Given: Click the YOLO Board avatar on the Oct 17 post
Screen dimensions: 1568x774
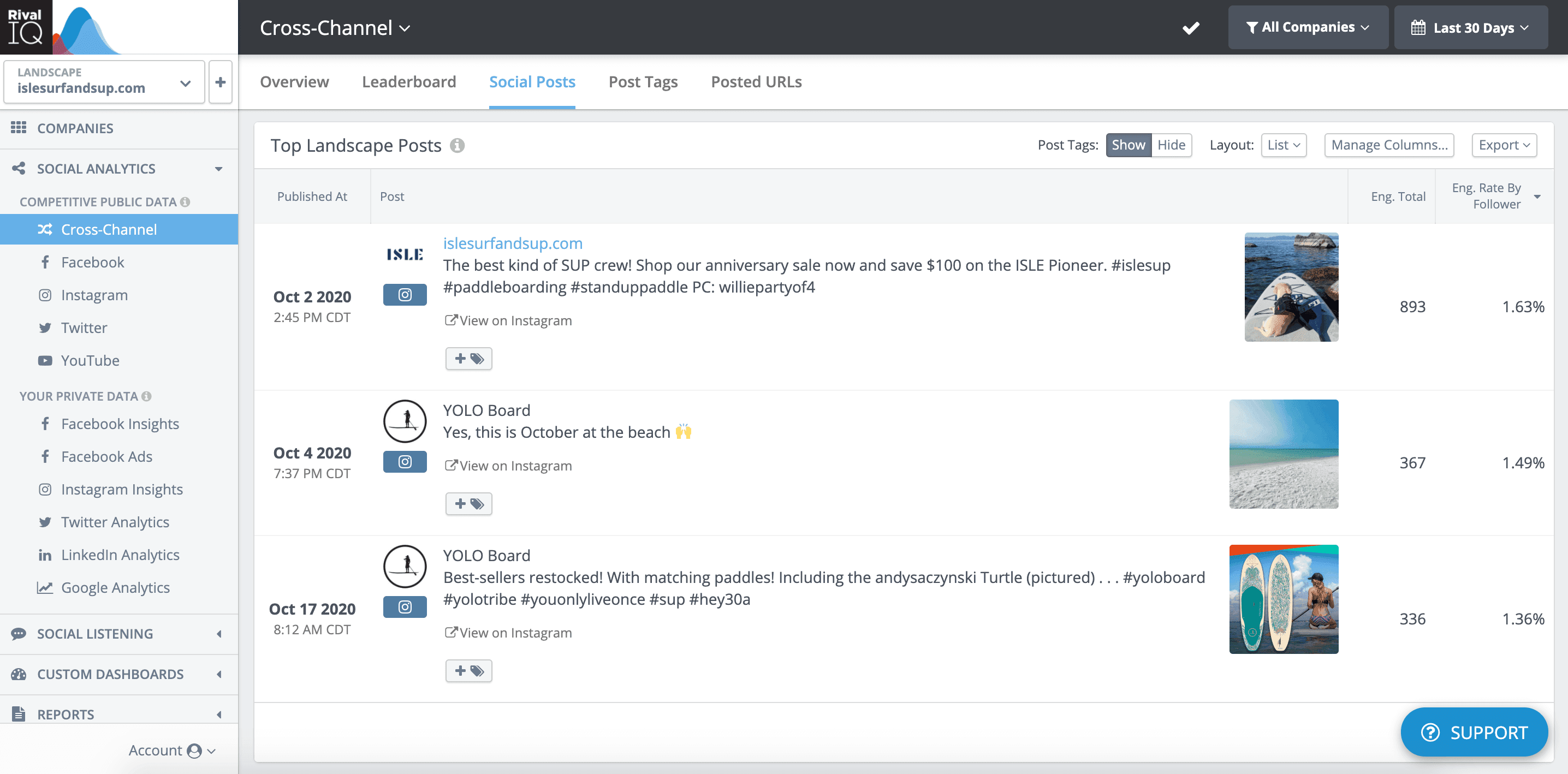Looking at the screenshot, I should pos(405,566).
